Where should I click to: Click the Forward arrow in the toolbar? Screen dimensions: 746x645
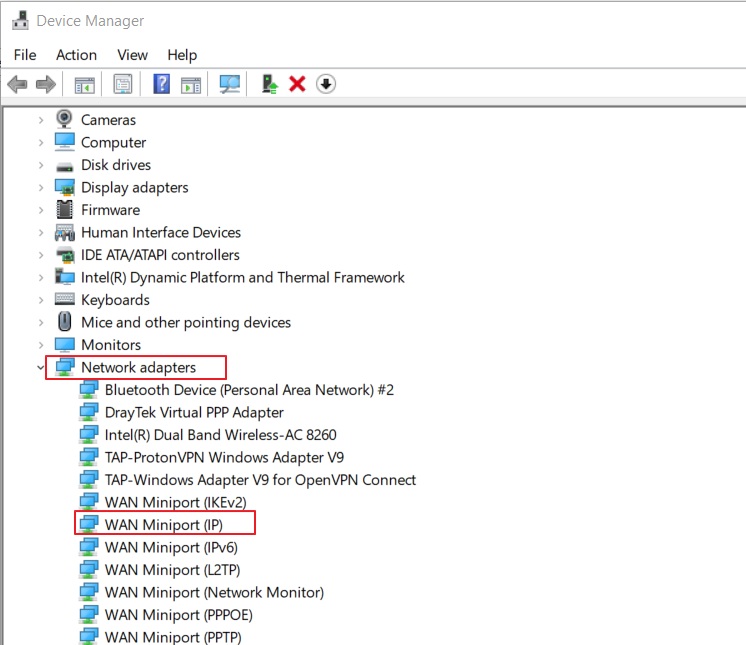tap(45, 84)
